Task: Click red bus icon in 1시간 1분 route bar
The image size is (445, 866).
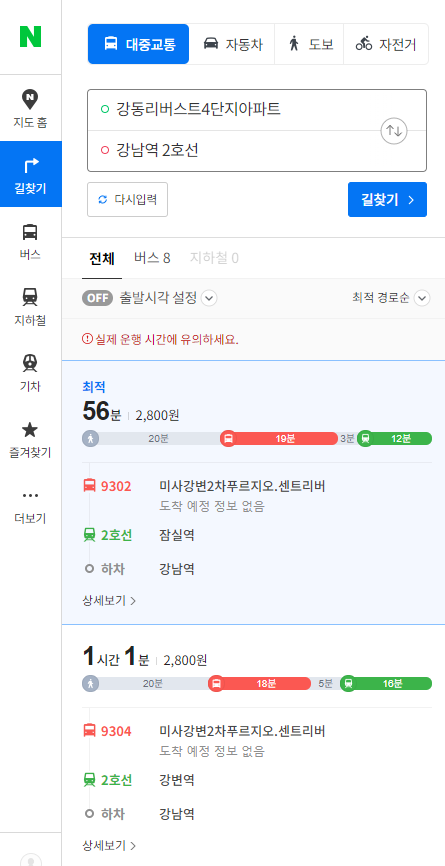Action: [x=216, y=684]
